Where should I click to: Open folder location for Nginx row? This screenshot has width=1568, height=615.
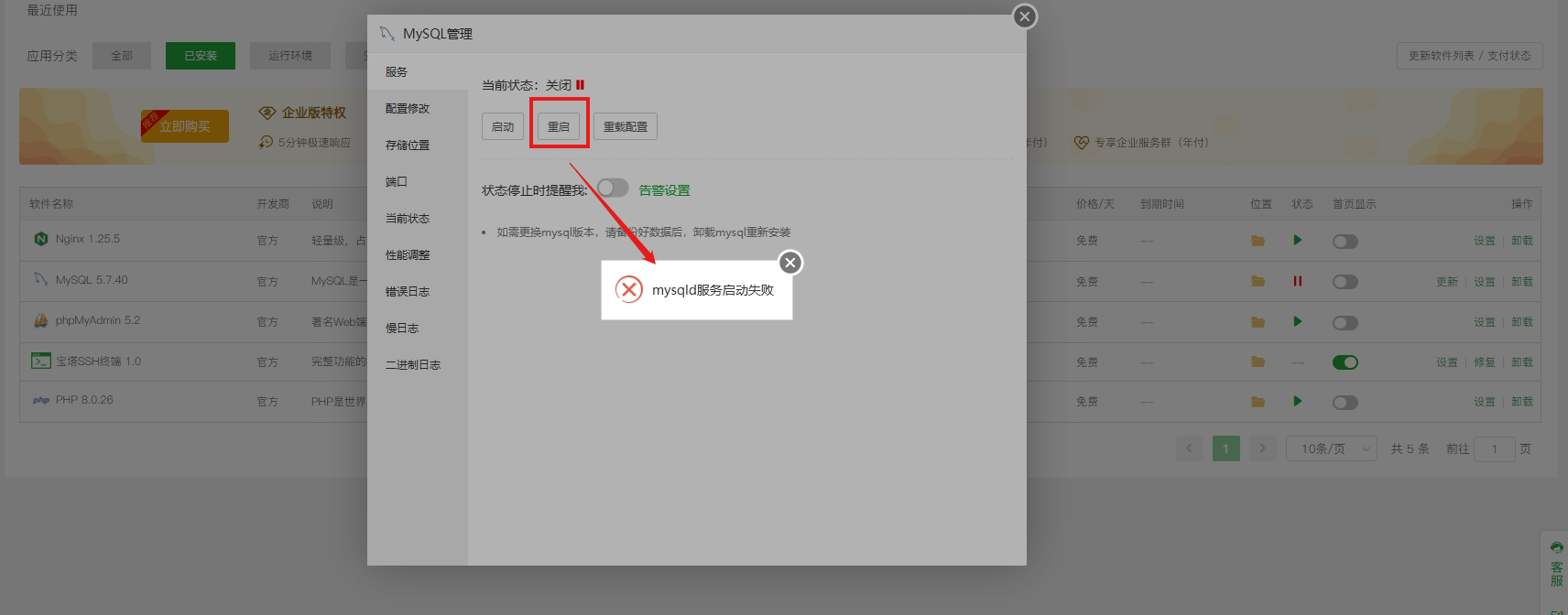1258,241
